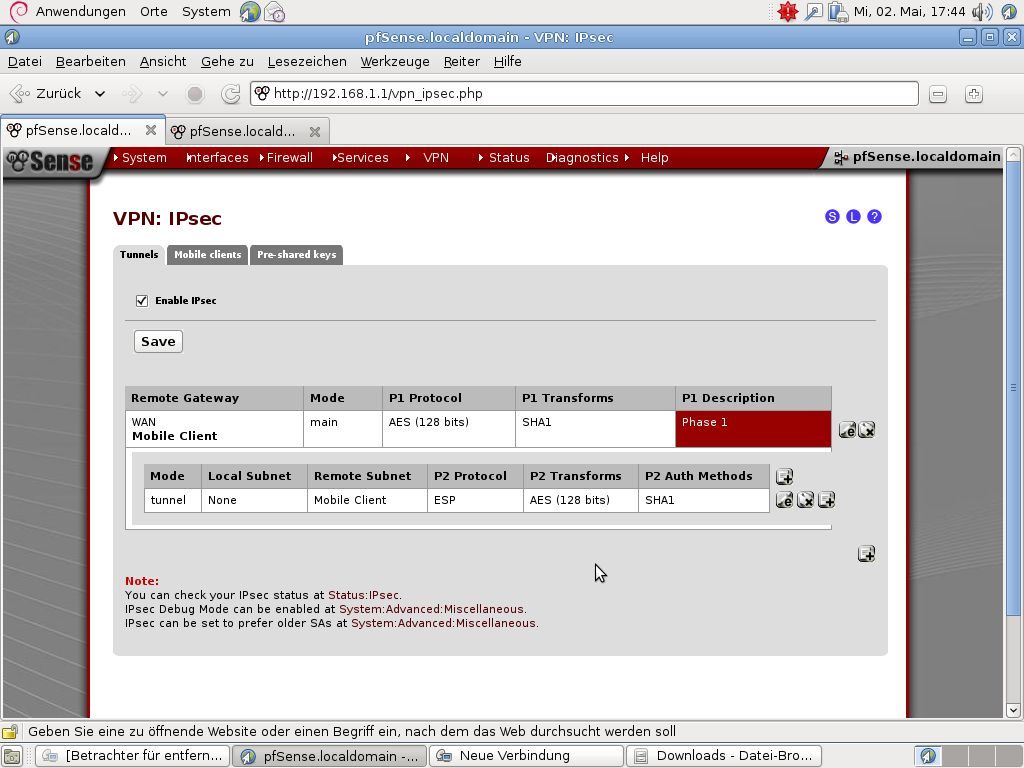Open the Status:IPsec link
Screen dimensions: 1024x768
pos(364,595)
